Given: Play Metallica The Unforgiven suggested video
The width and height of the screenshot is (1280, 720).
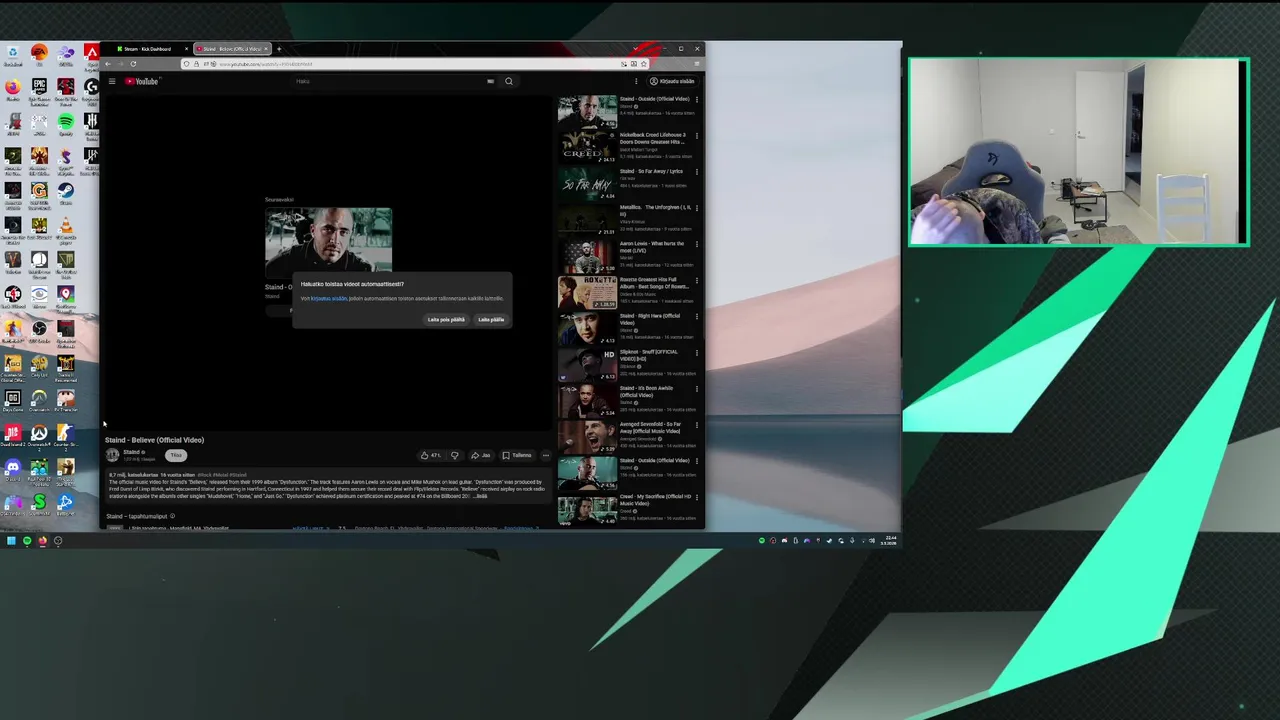Looking at the screenshot, I should point(587,219).
